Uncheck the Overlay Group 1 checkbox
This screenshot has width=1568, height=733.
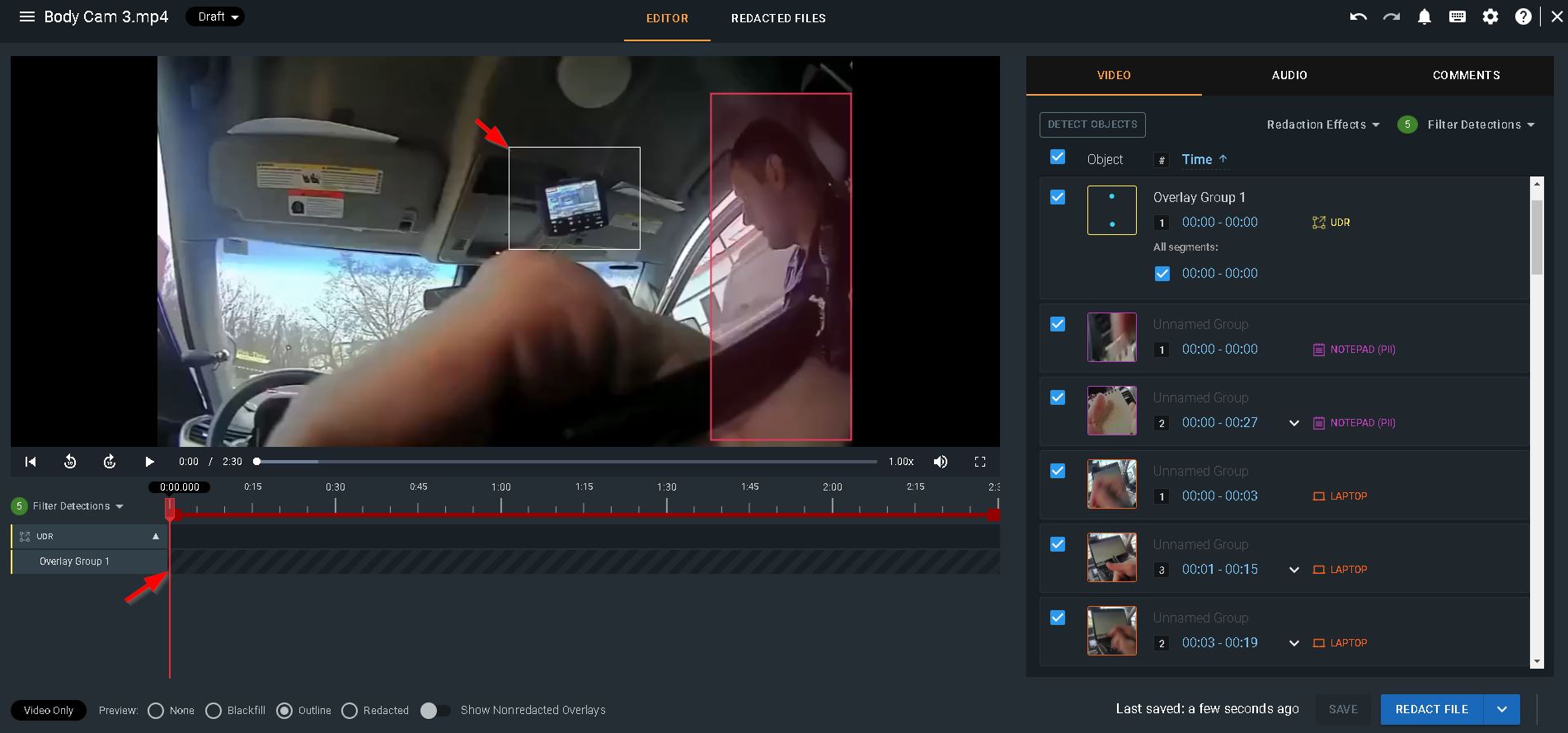click(1058, 197)
